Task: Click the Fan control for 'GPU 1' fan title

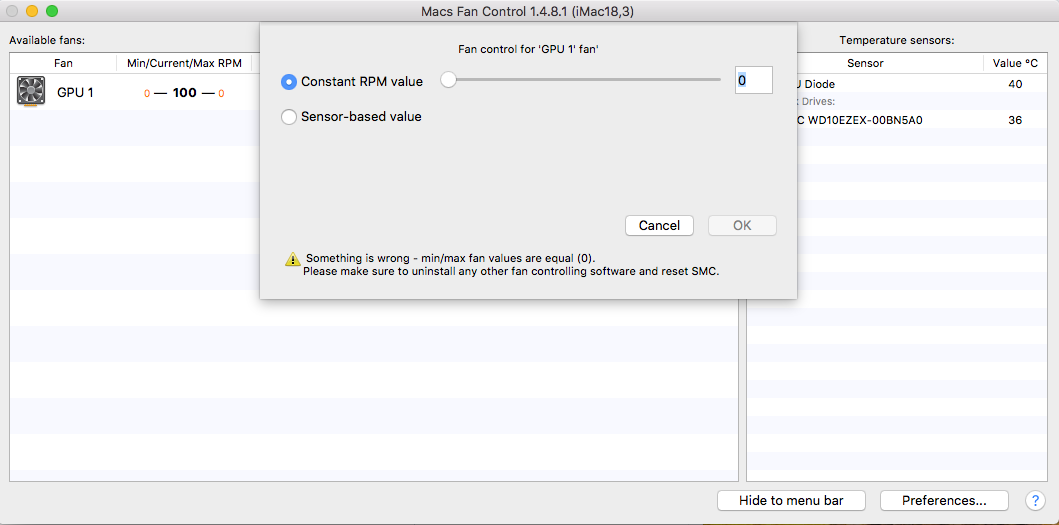Action: [x=529, y=49]
